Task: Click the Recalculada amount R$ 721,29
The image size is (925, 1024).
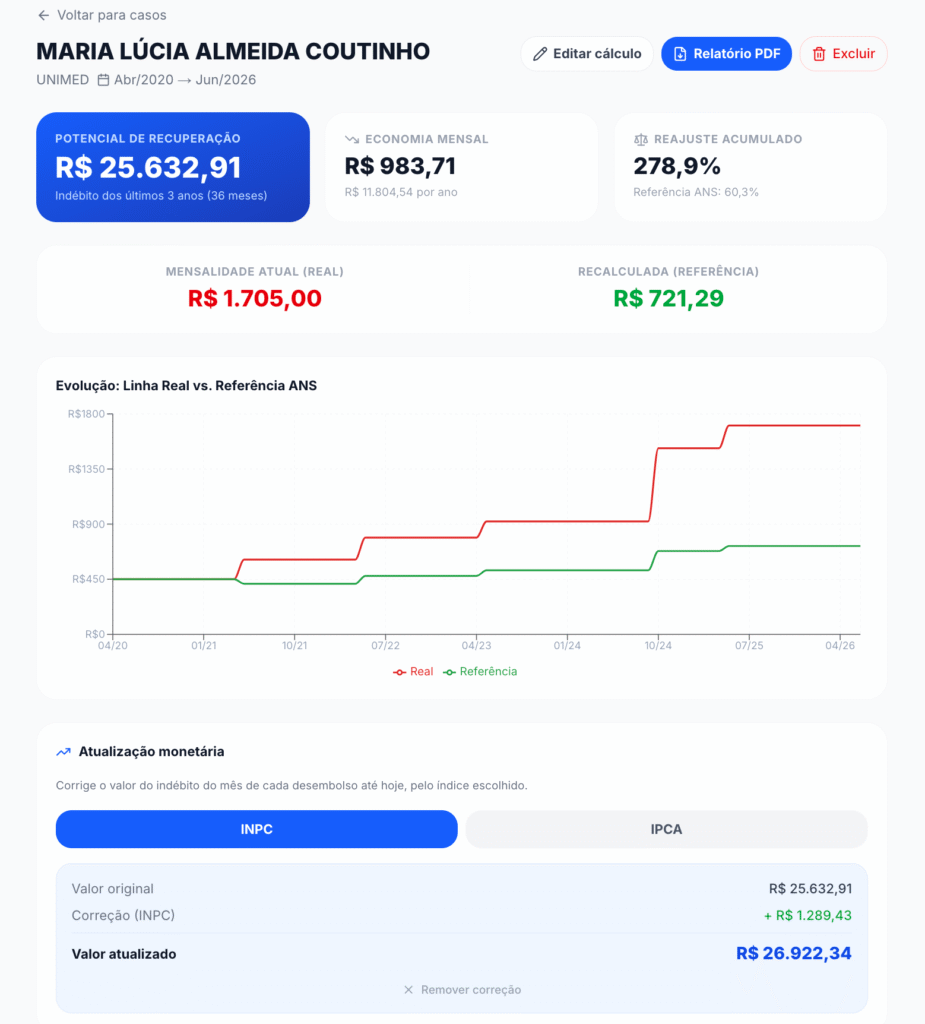Action: [668, 298]
